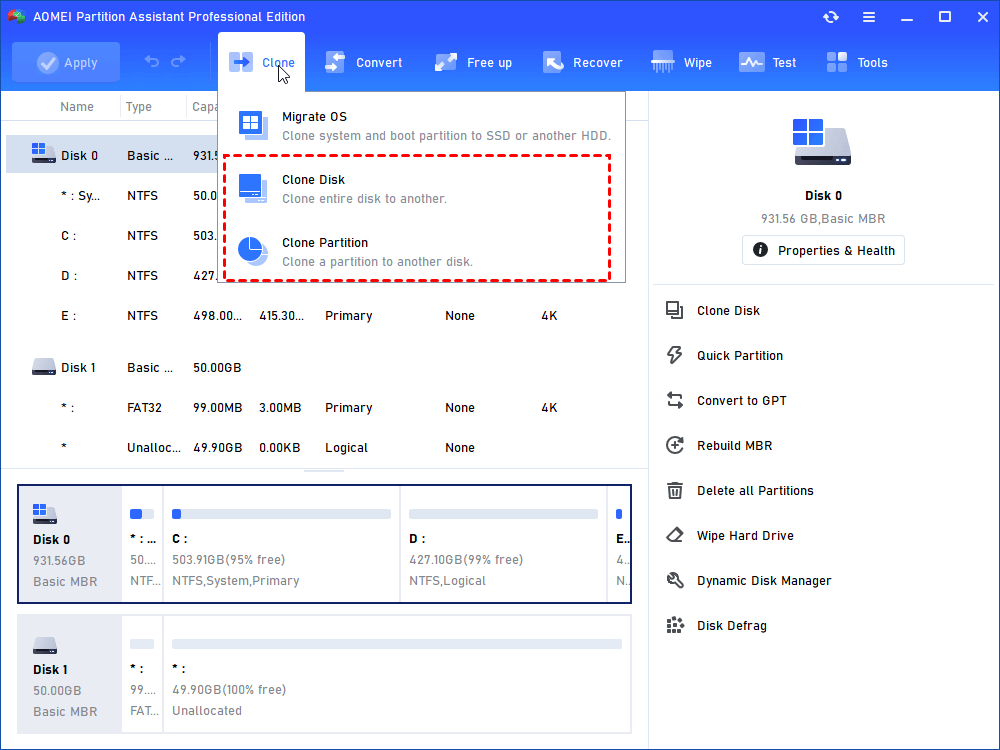The width and height of the screenshot is (1000, 750).
Task: Open Dynamic Disk Manager
Action: pos(763,580)
